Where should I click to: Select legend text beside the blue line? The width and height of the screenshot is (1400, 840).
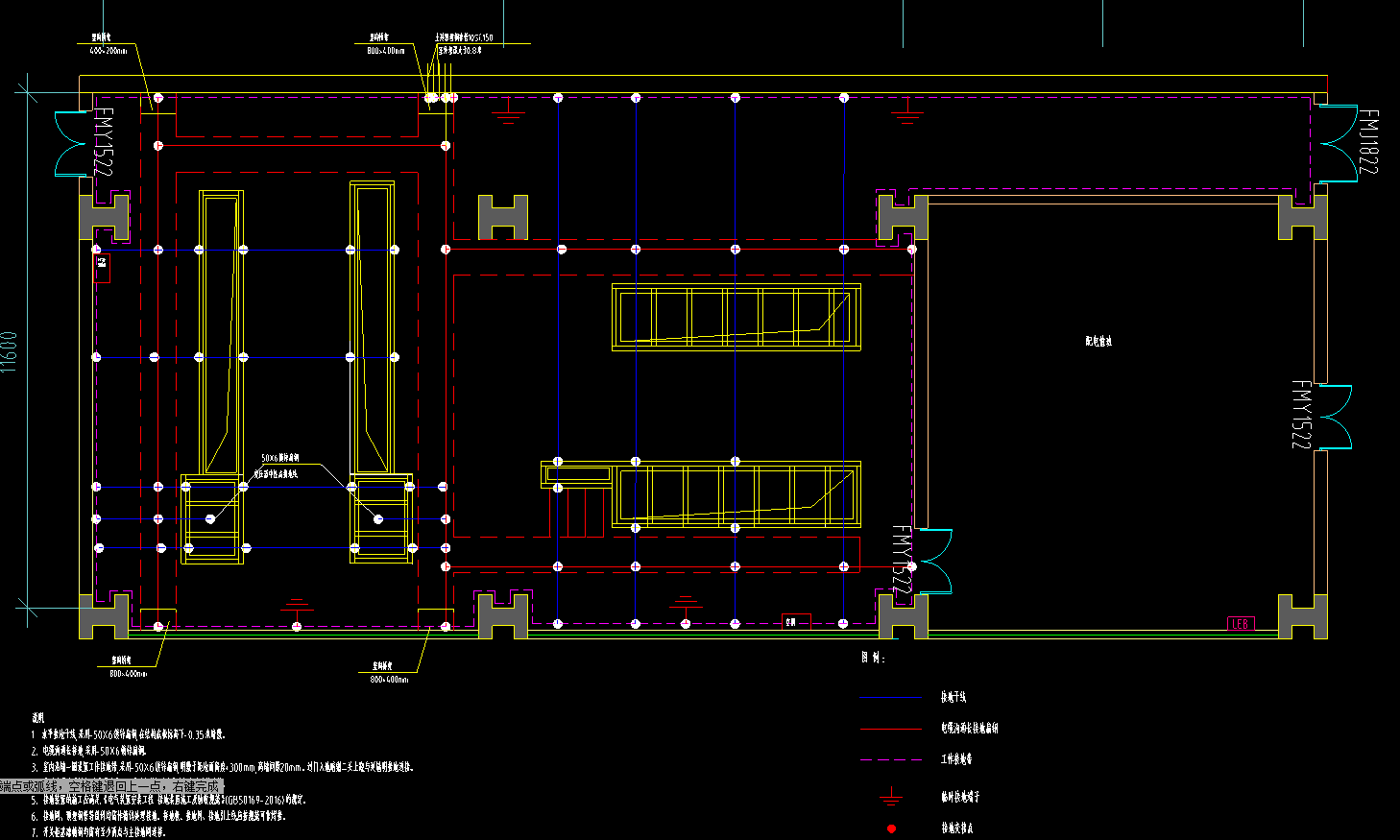tap(953, 698)
